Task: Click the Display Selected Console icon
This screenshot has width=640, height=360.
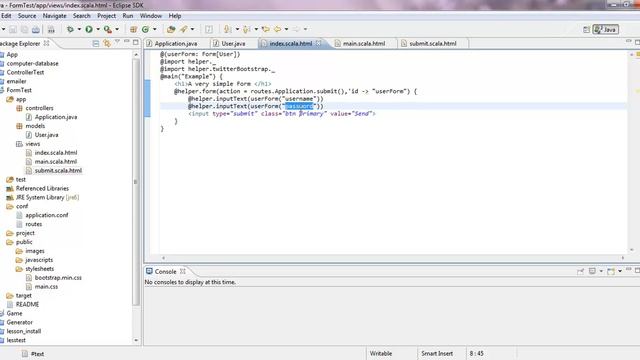Action: click(x=592, y=271)
